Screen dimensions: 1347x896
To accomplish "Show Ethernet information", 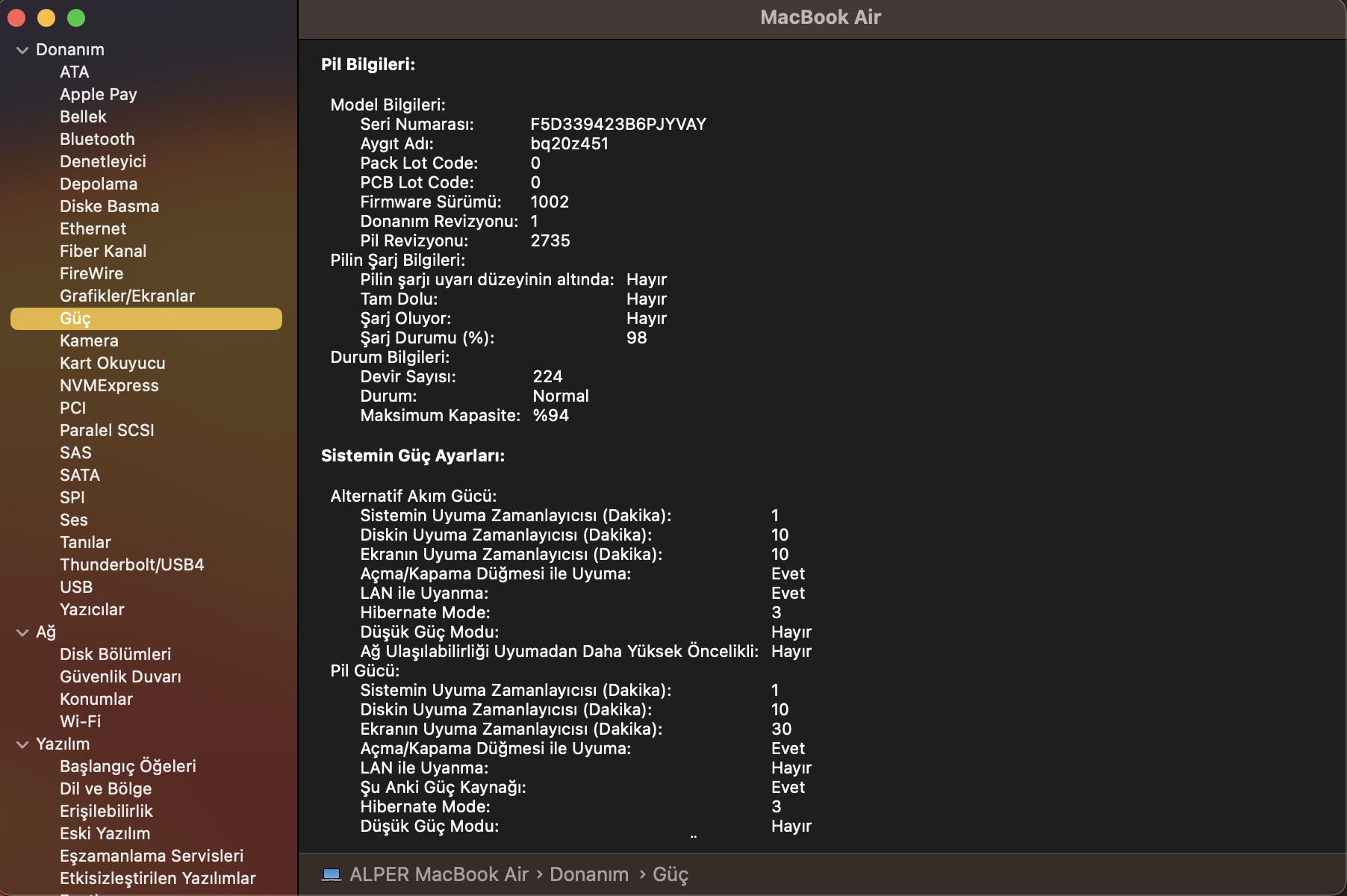I will 93,229.
